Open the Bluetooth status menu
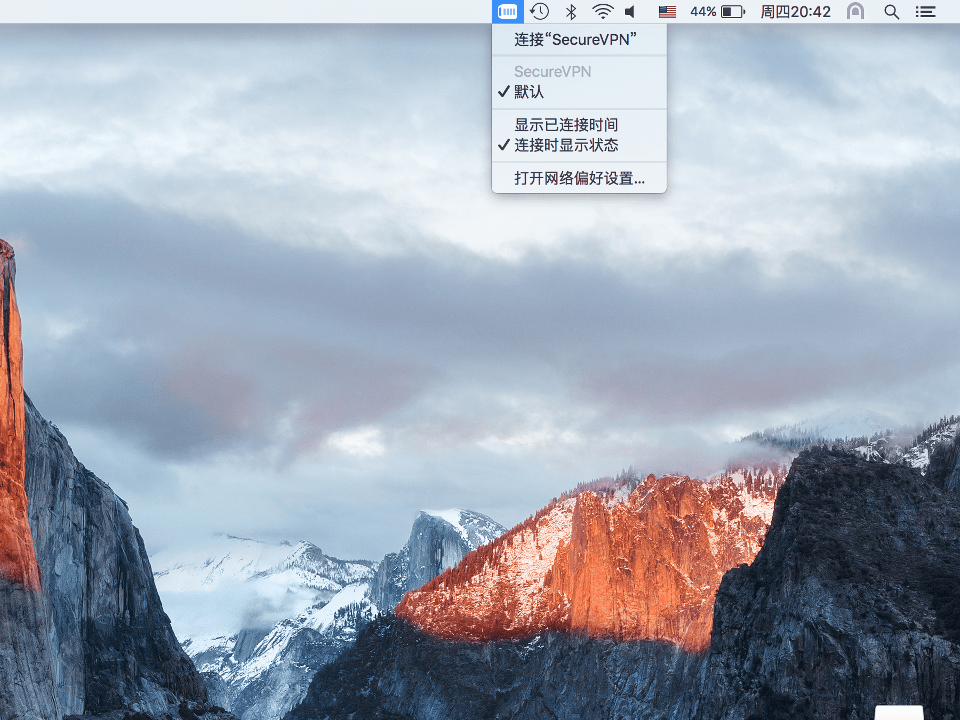 (572, 11)
